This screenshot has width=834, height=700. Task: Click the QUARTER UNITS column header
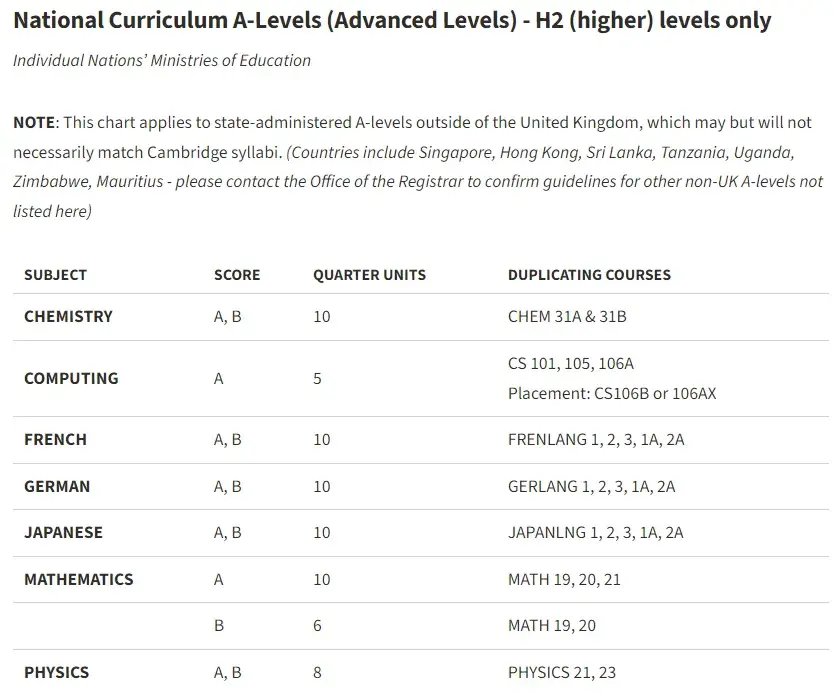[x=369, y=274]
